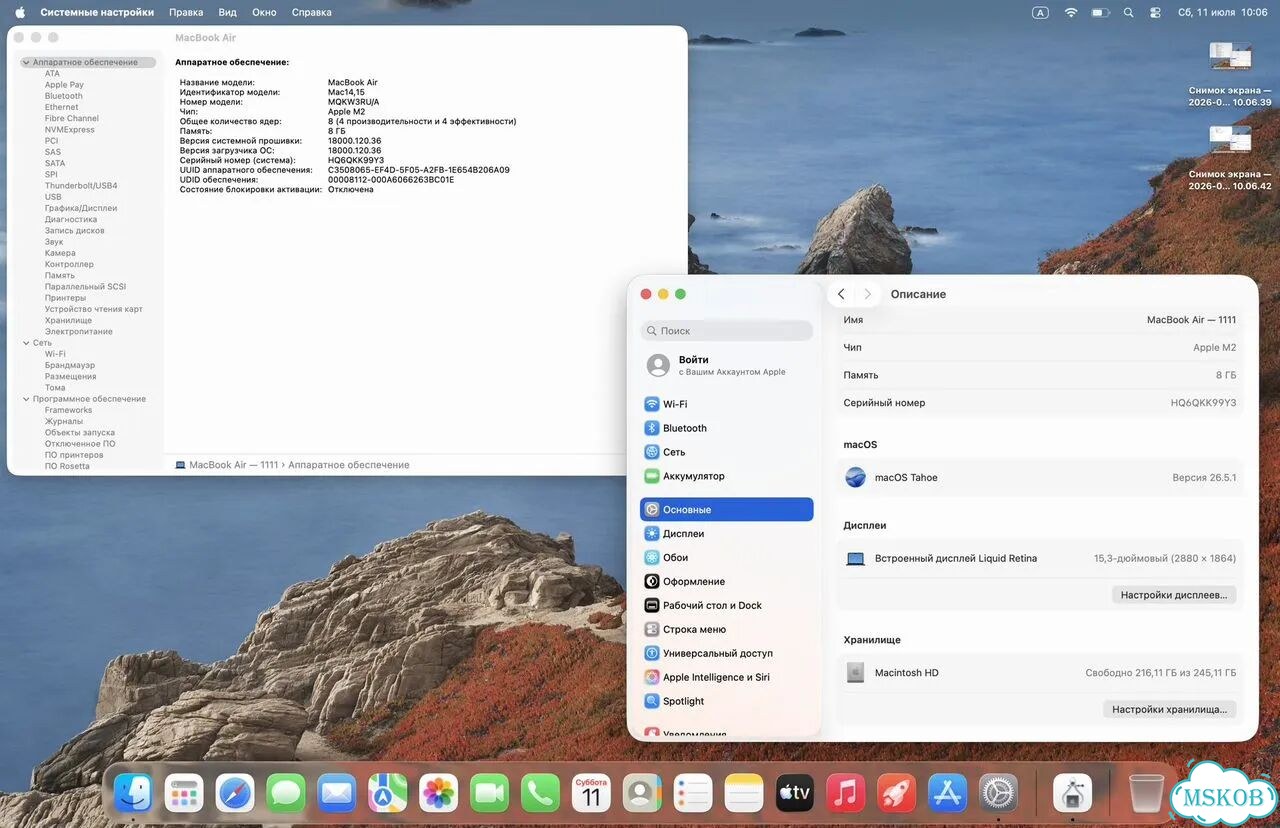
Task: Select Графика/Дисплеи in the hardware tree
Action: pos(81,208)
